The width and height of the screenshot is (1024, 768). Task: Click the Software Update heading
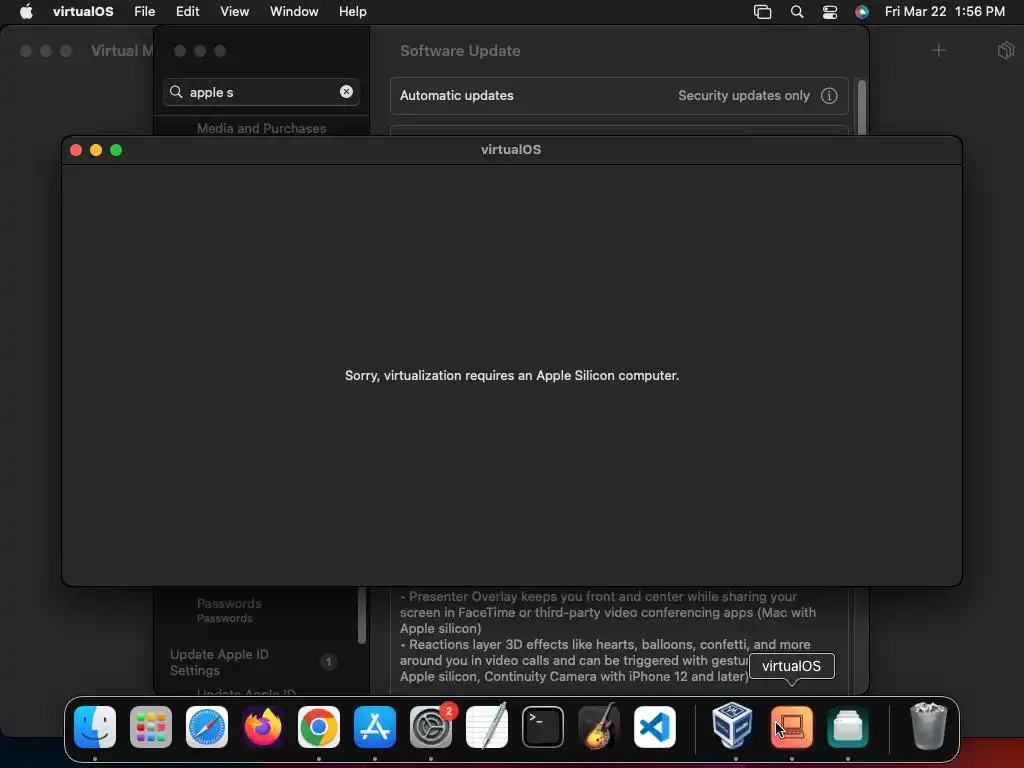[460, 51]
